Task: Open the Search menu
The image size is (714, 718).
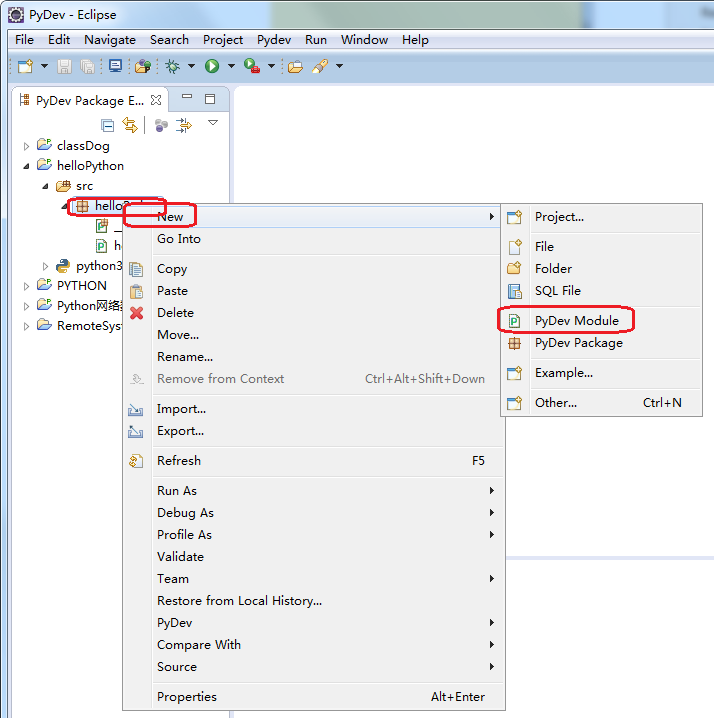Action: (169, 40)
